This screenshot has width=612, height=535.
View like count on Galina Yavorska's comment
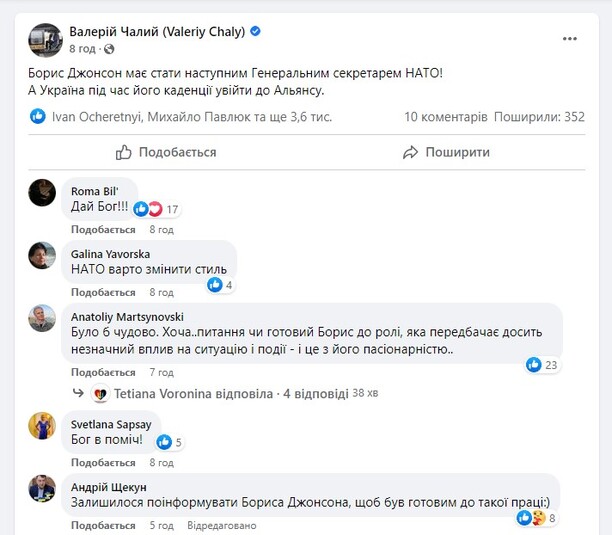pos(220,285)
